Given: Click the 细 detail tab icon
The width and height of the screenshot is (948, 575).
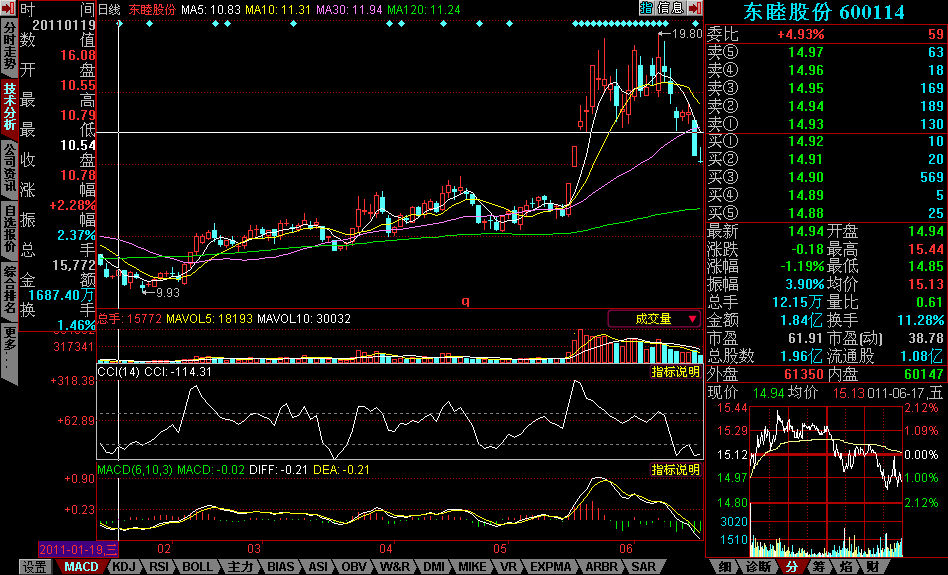Looking at the screenshot, I should point(724,567).
